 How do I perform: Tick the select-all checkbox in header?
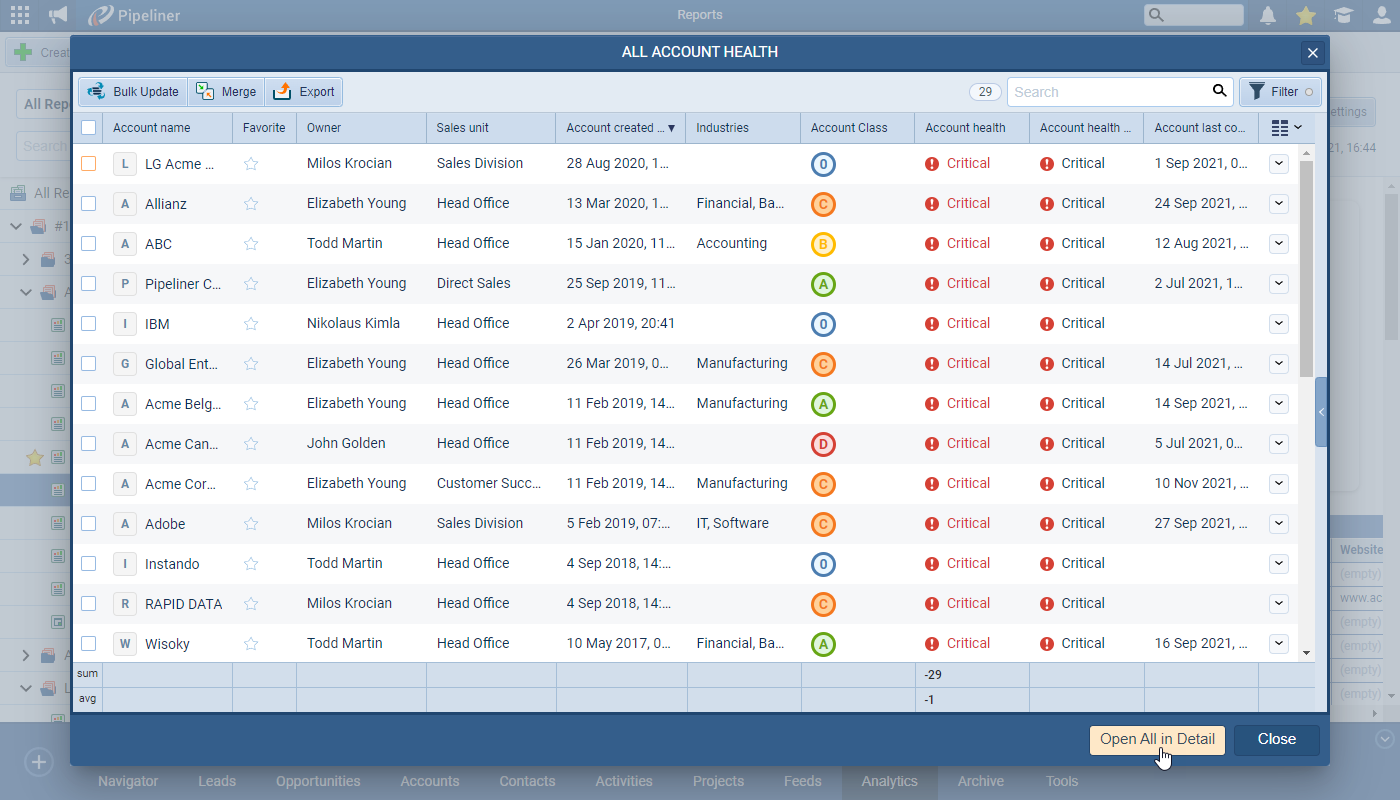[x=89, y=128]
